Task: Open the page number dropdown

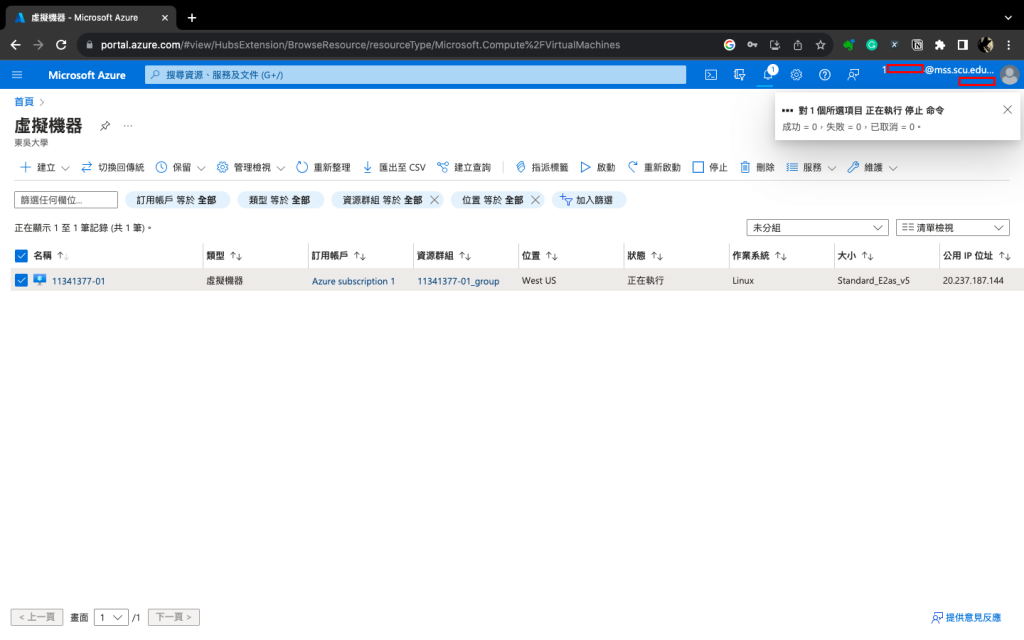Action: 111,616
